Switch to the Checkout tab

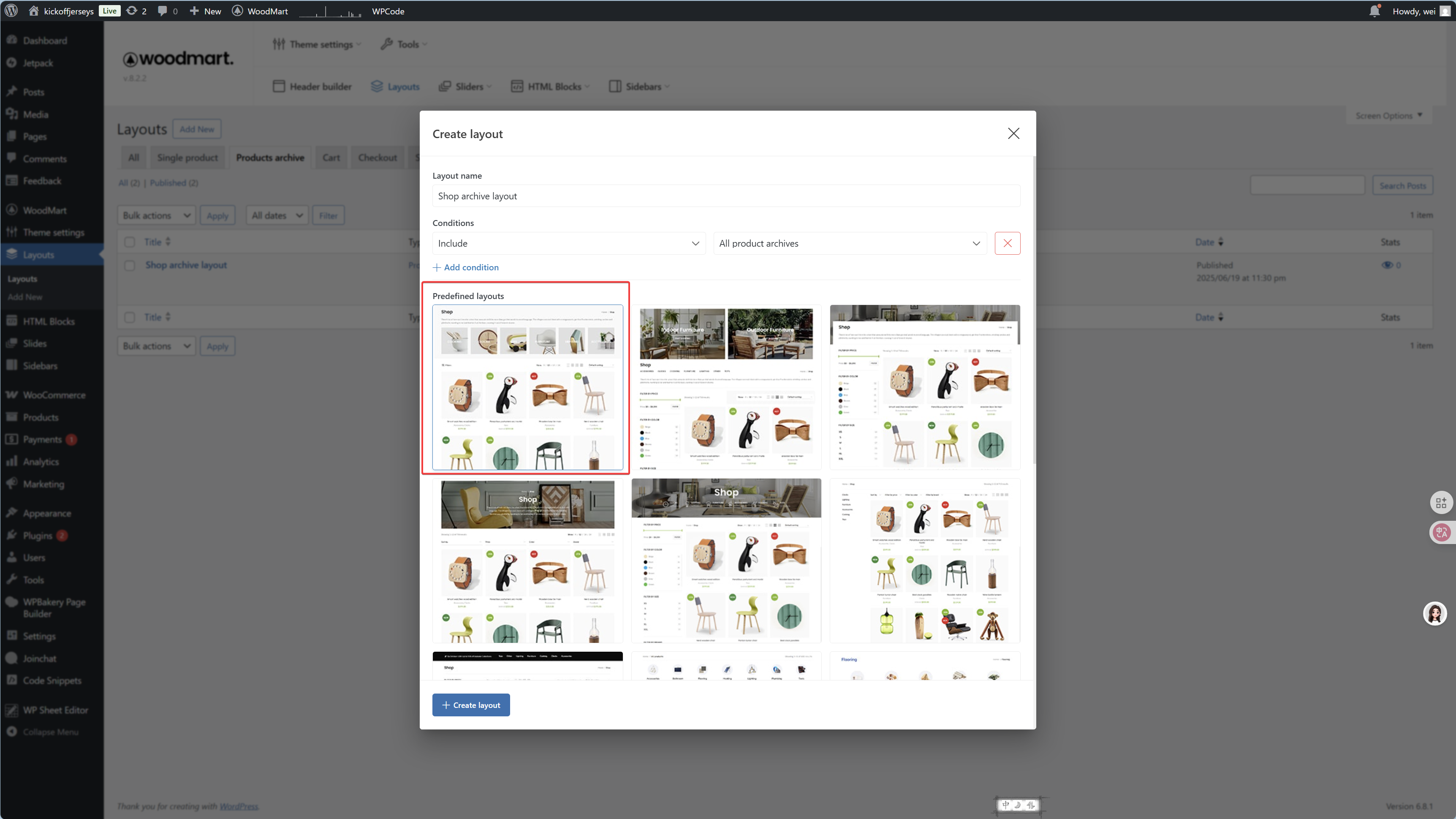click(x=377, y=158)
